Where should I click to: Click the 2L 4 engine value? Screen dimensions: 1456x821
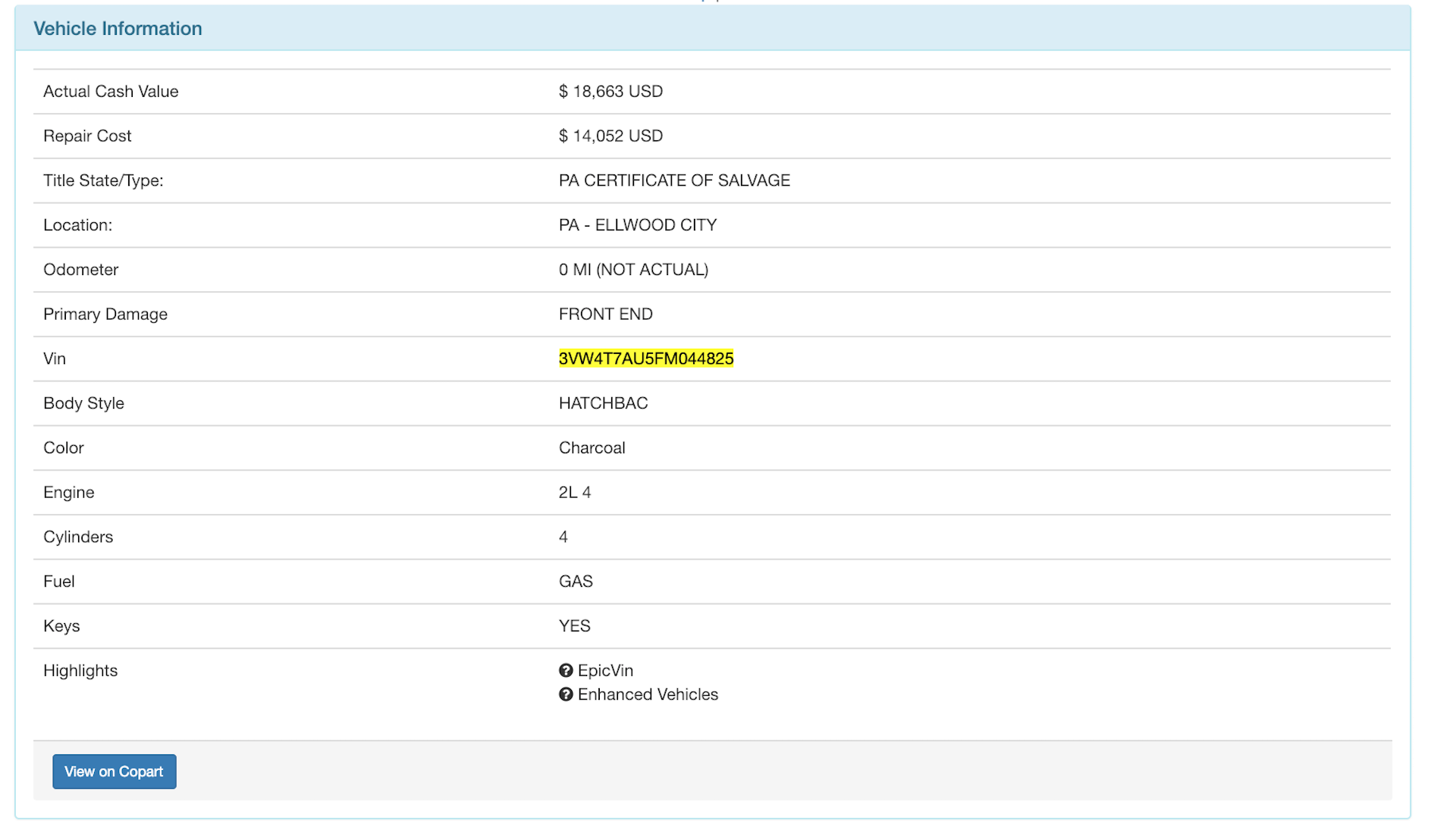pyautogui.click(x=574, y=493)
